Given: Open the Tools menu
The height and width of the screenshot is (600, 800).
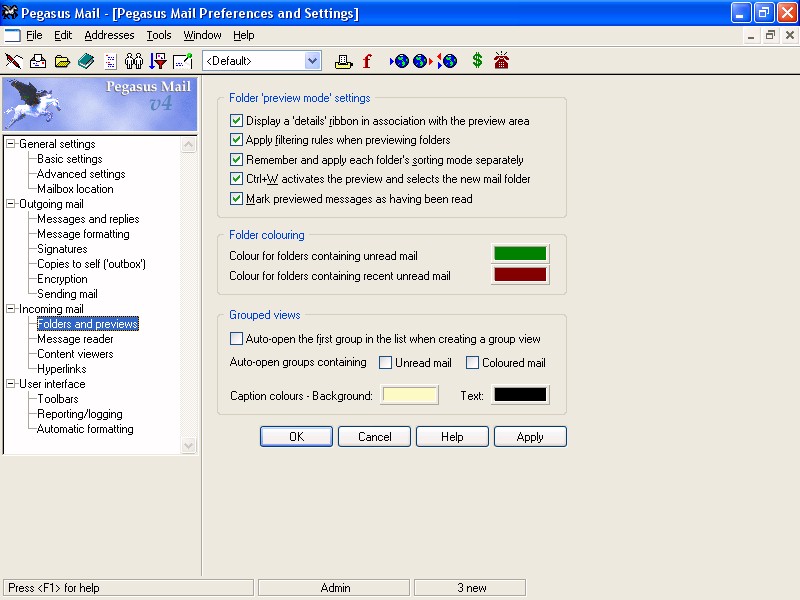Looking at the screenshot, I should [159, 35].
